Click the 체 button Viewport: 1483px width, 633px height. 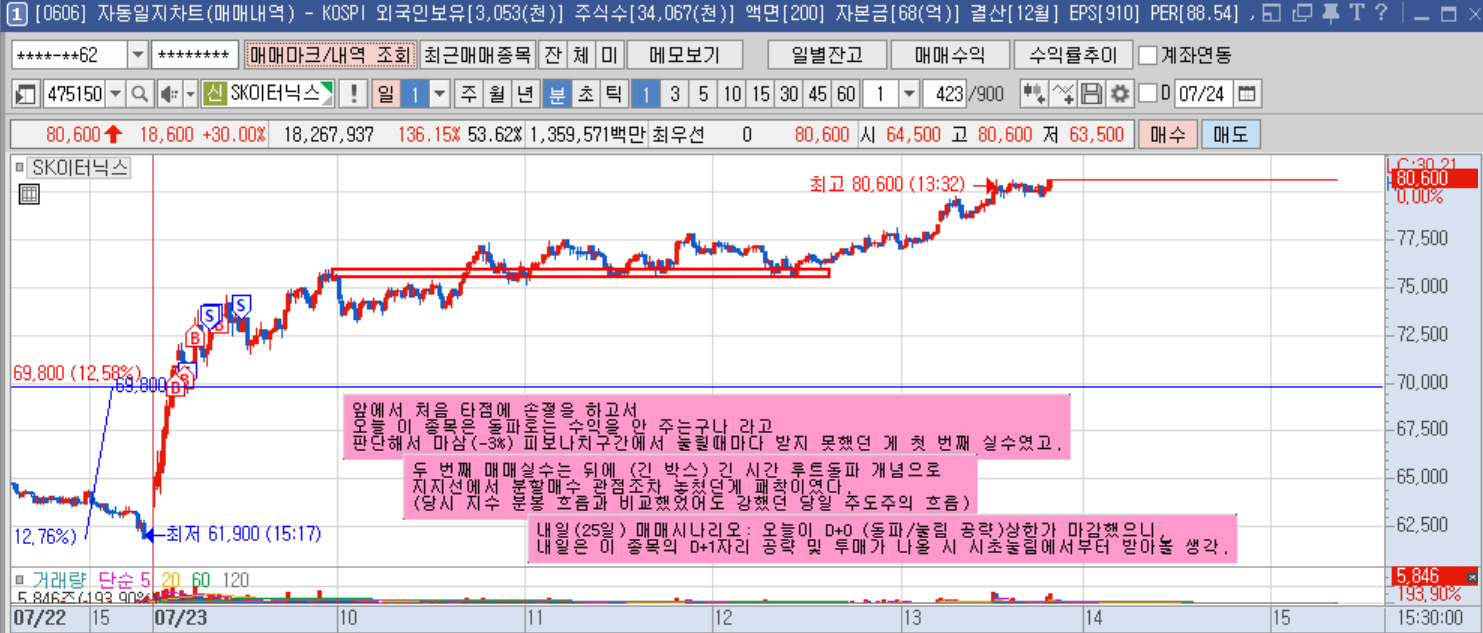coord(581,55)
